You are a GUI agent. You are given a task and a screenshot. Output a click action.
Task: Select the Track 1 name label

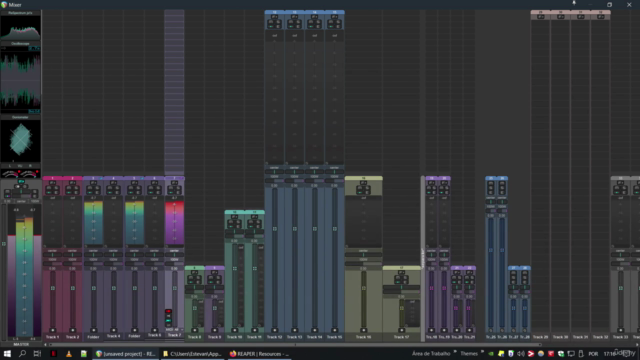coord(52,337)
